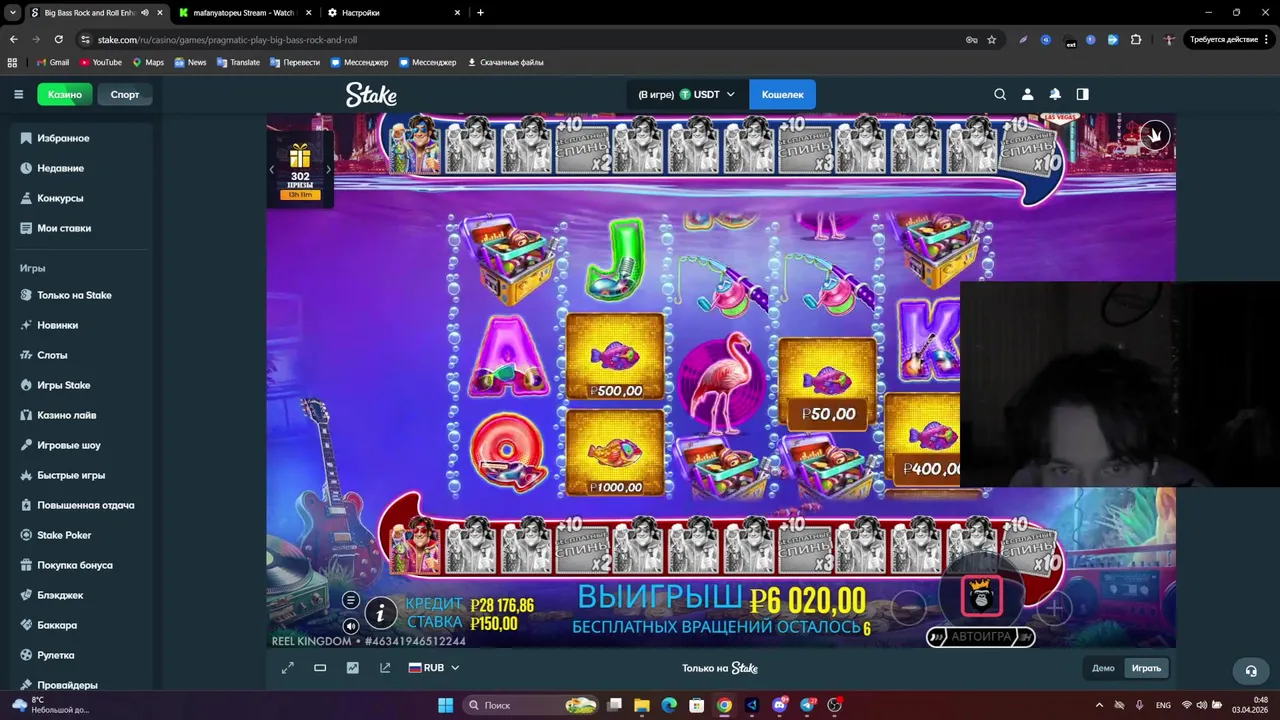Open Stake site search magnifier

[1000, 94]
